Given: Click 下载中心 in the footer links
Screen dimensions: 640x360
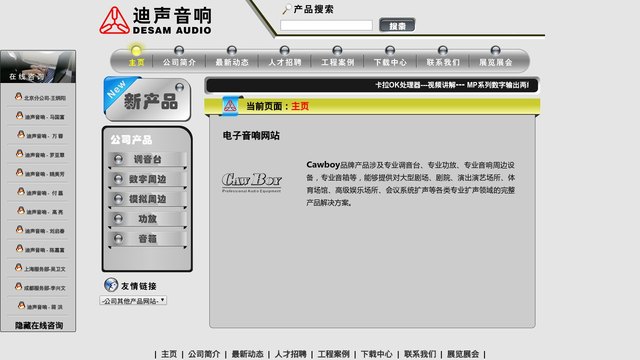Looking at the screenshot, I should tap(376, 354).
